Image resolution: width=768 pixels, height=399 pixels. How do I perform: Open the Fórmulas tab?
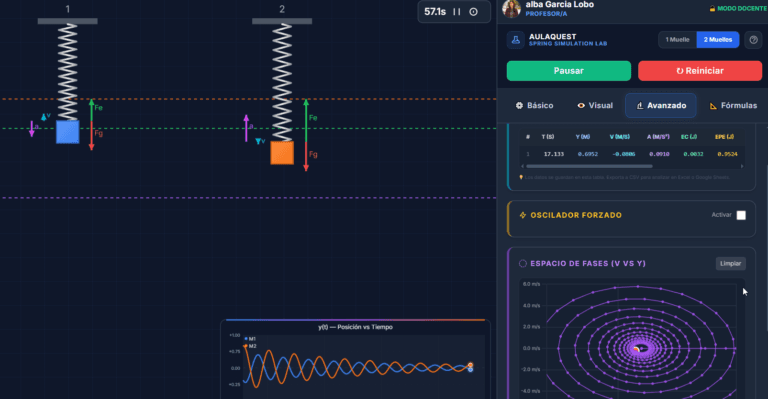pos(733,105)
